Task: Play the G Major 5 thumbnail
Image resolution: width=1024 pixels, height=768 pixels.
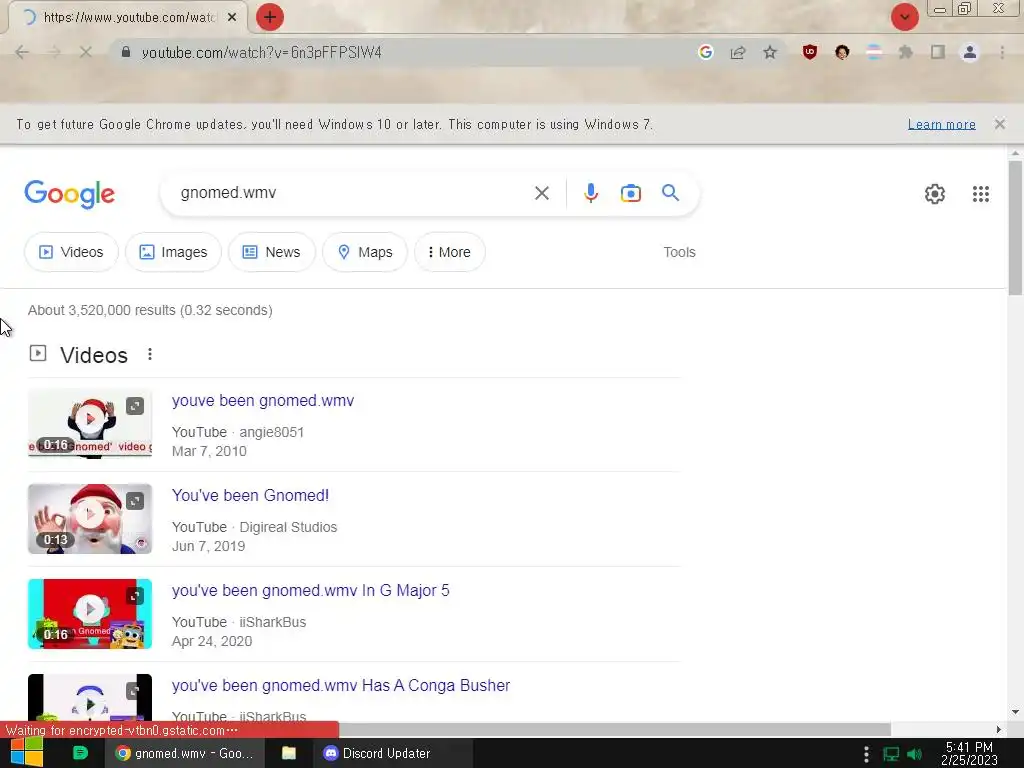Action: (90, 609)
